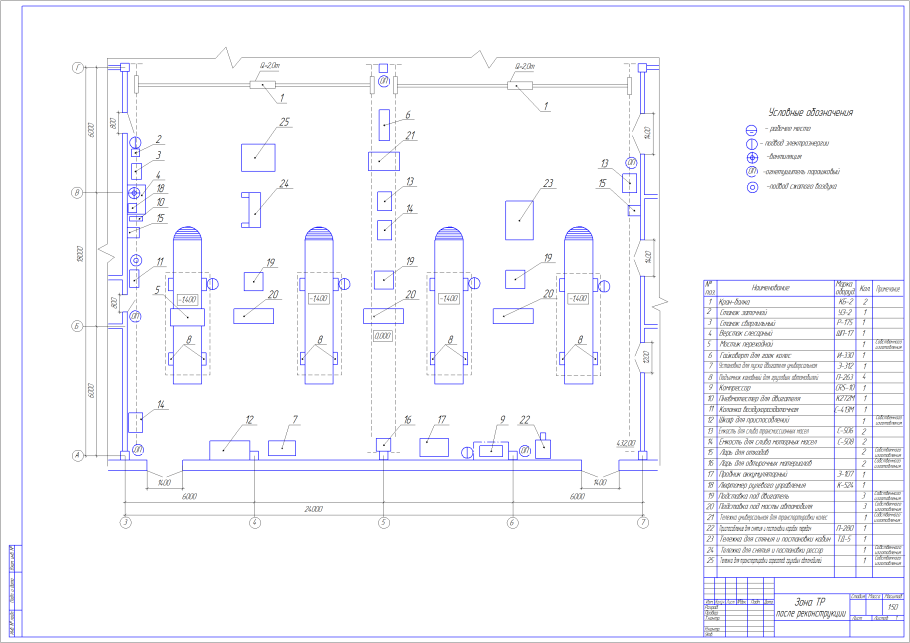This screenshot has width=910, height=643.
Task: Select the rectangle pointed to by callout 25
Action: pyautogui.click(x=258, y=157)
